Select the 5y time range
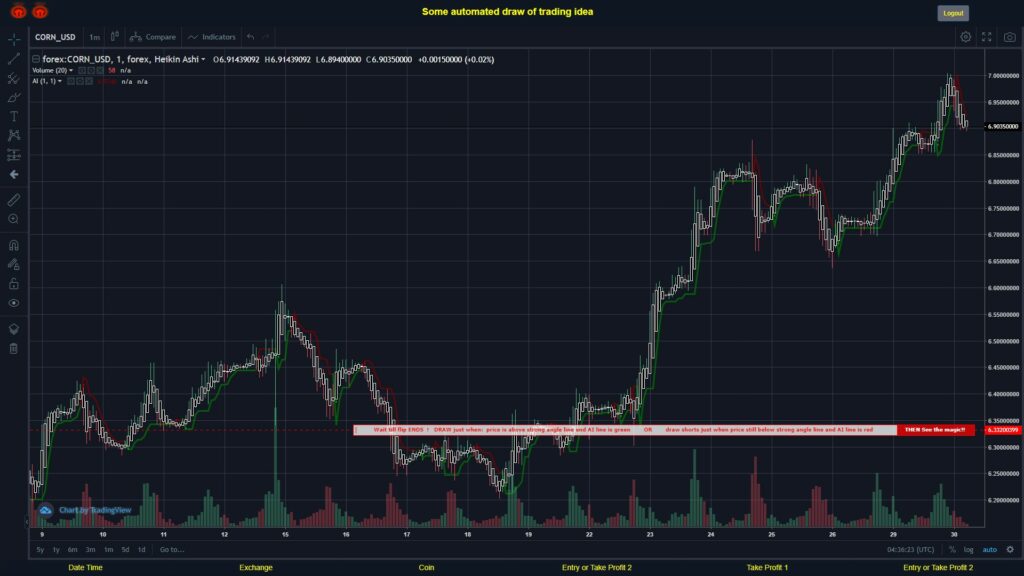This screenshot has width=1024, height=576. (x=40, y=550)
